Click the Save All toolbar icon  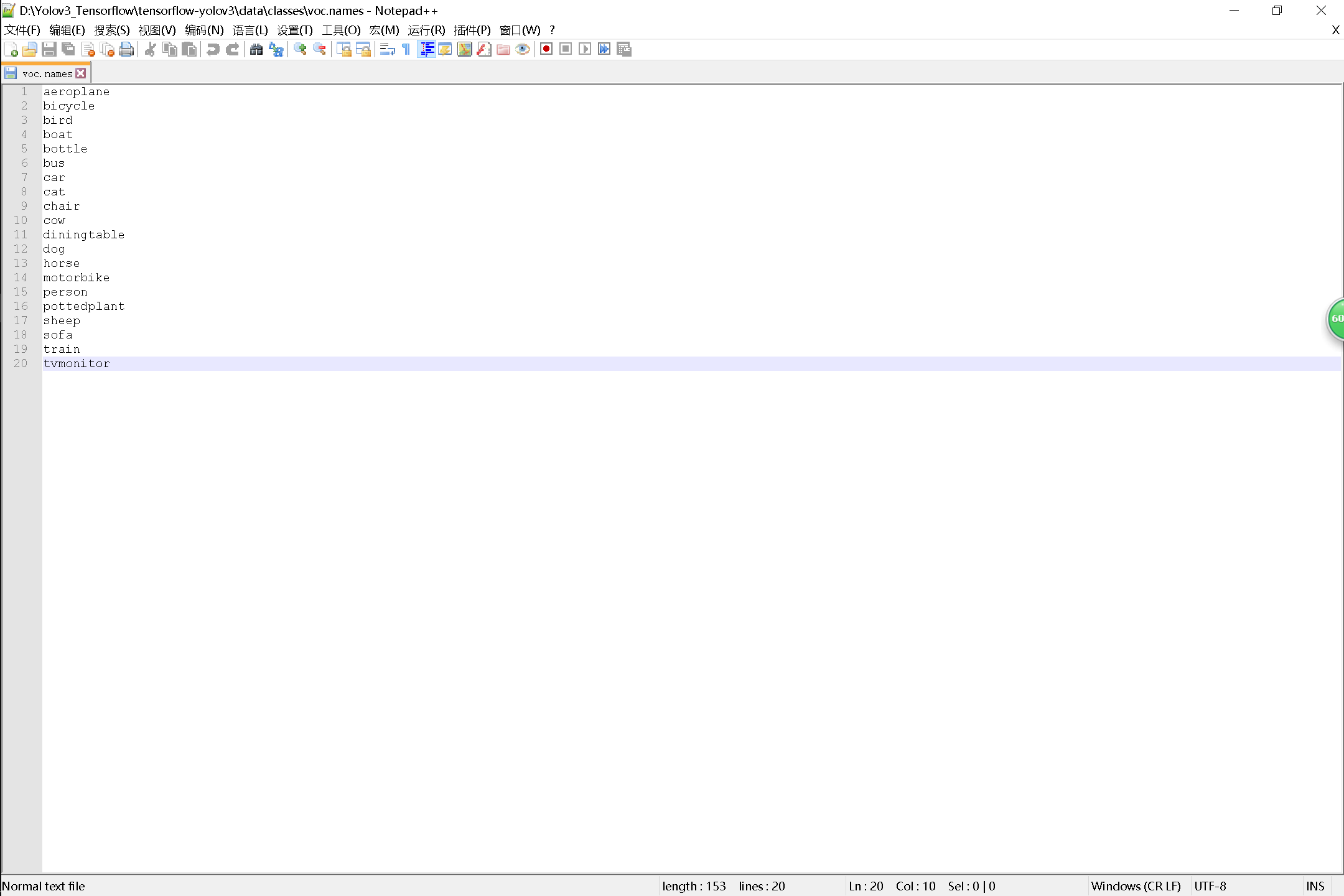(68, 49)
